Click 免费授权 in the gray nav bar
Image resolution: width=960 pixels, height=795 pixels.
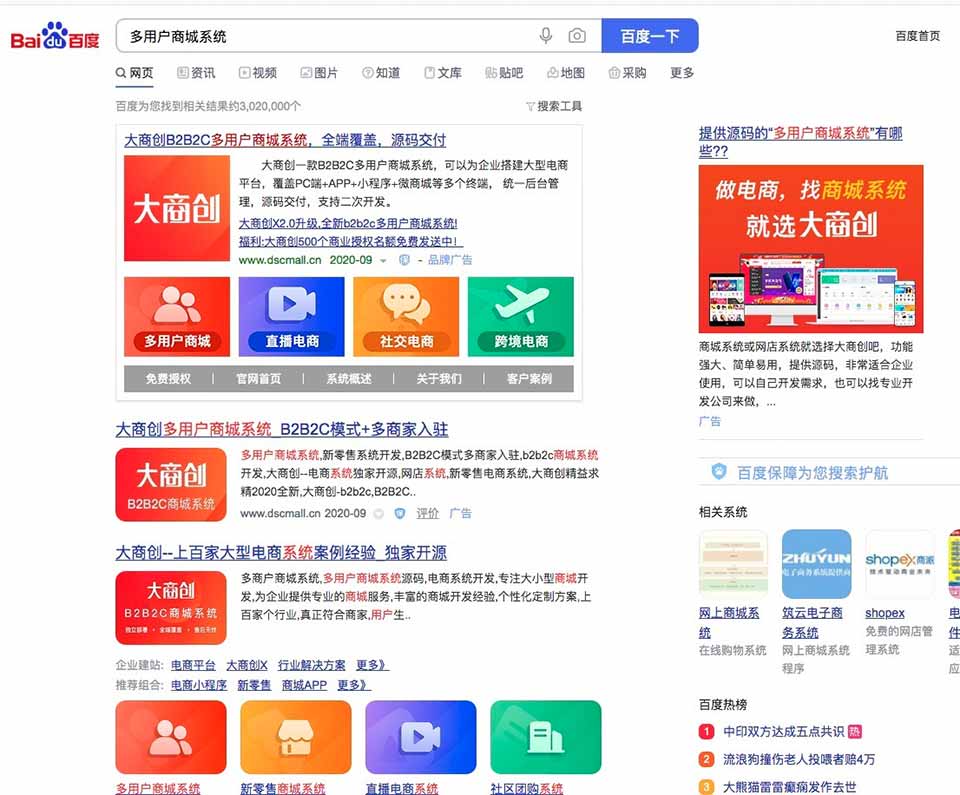[168, 379]
